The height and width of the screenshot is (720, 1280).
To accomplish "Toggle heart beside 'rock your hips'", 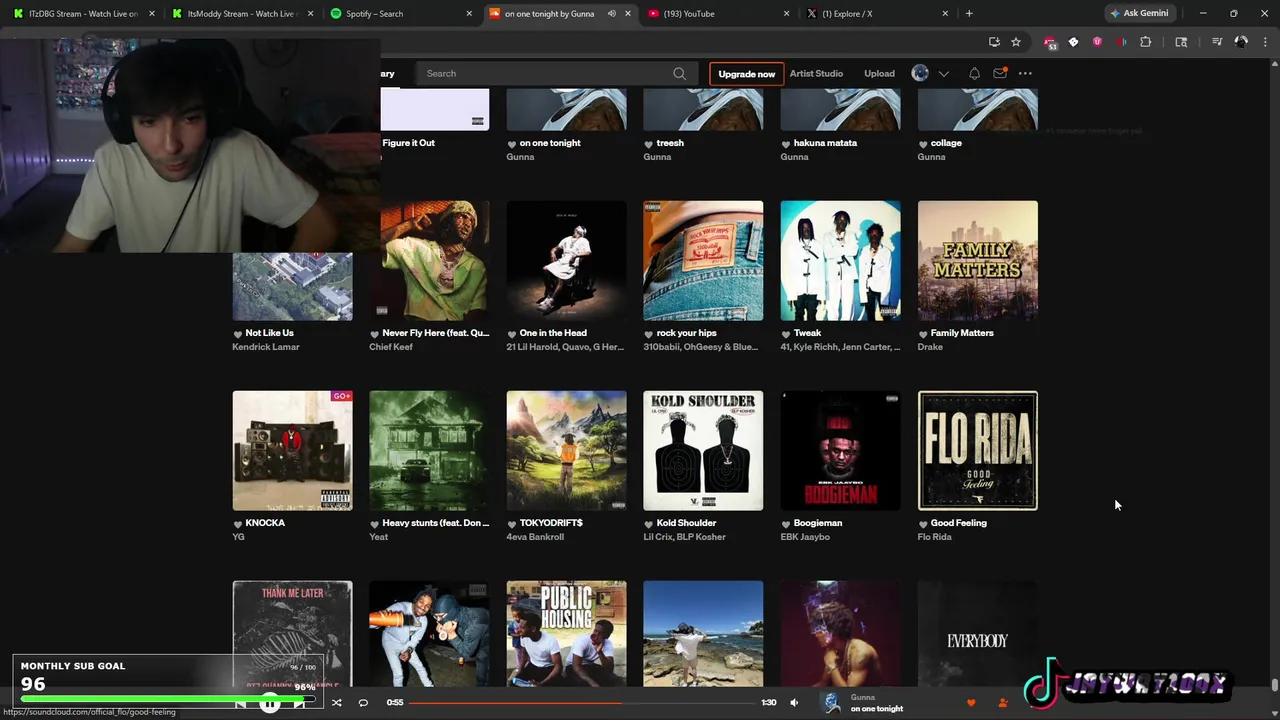I will tap(649, 334).
